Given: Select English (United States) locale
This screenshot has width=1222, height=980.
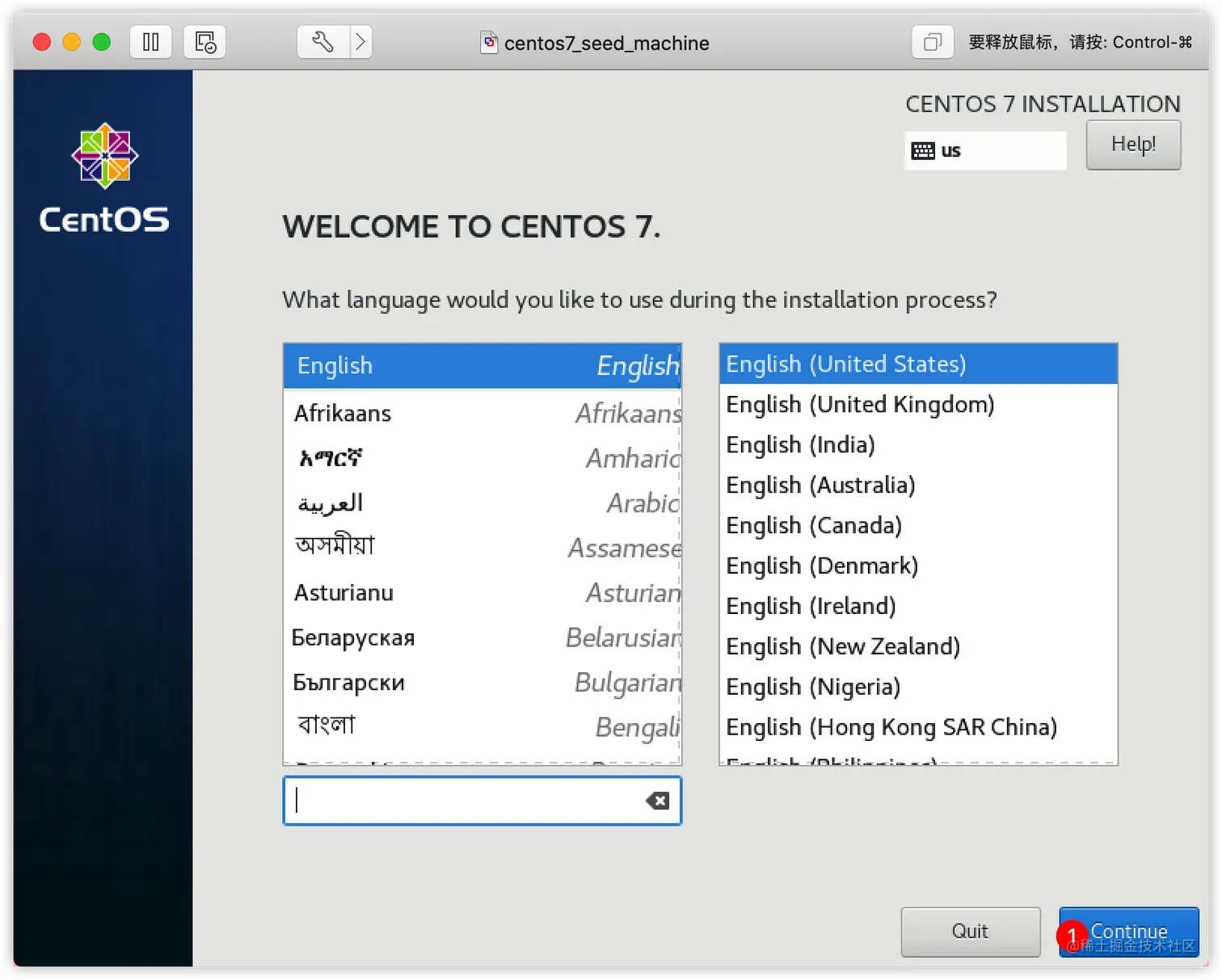Looking at the screenshot, I should [919, 364].
